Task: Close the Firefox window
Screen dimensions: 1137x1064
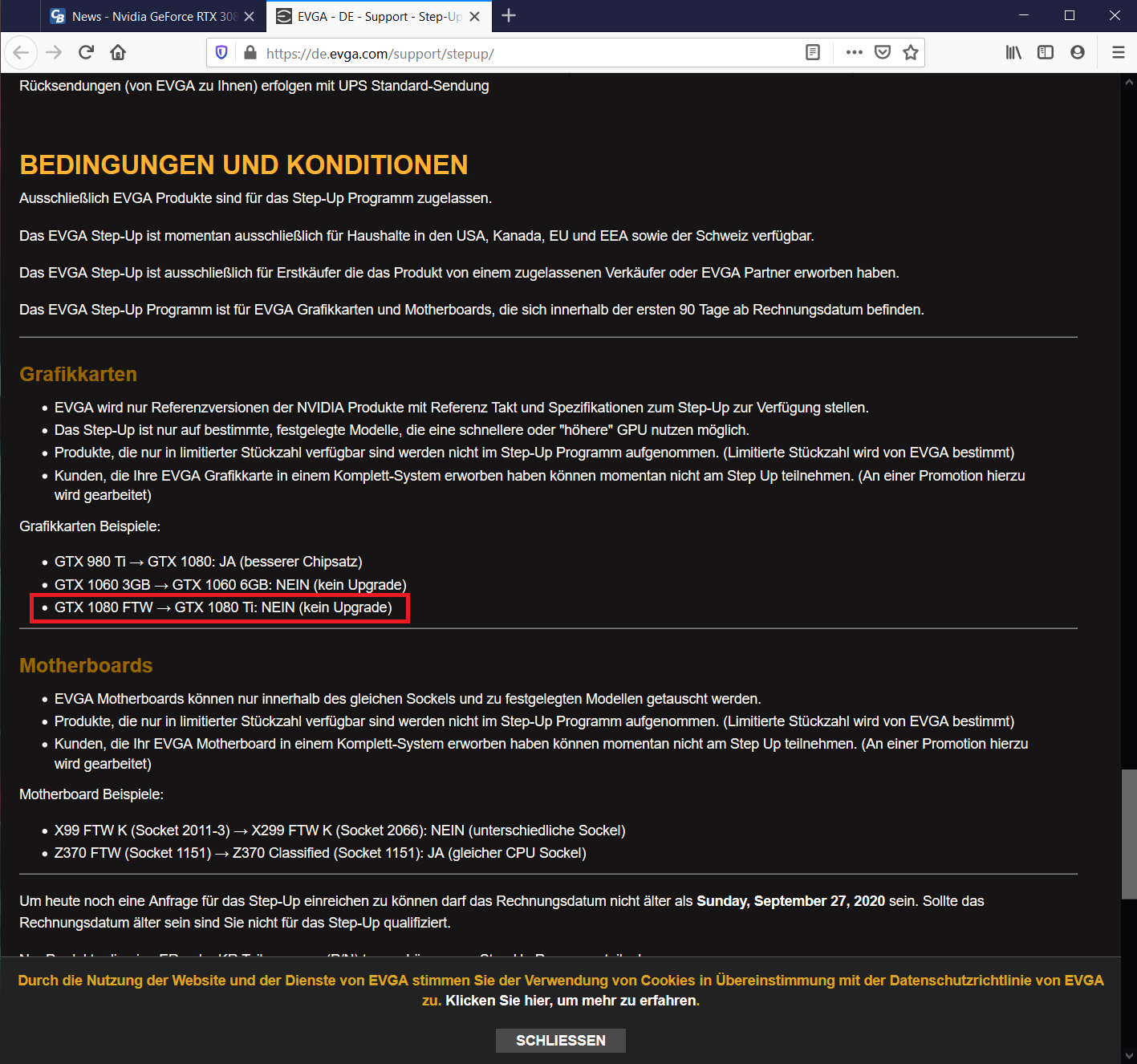Action: click(x=1115, y=16)
